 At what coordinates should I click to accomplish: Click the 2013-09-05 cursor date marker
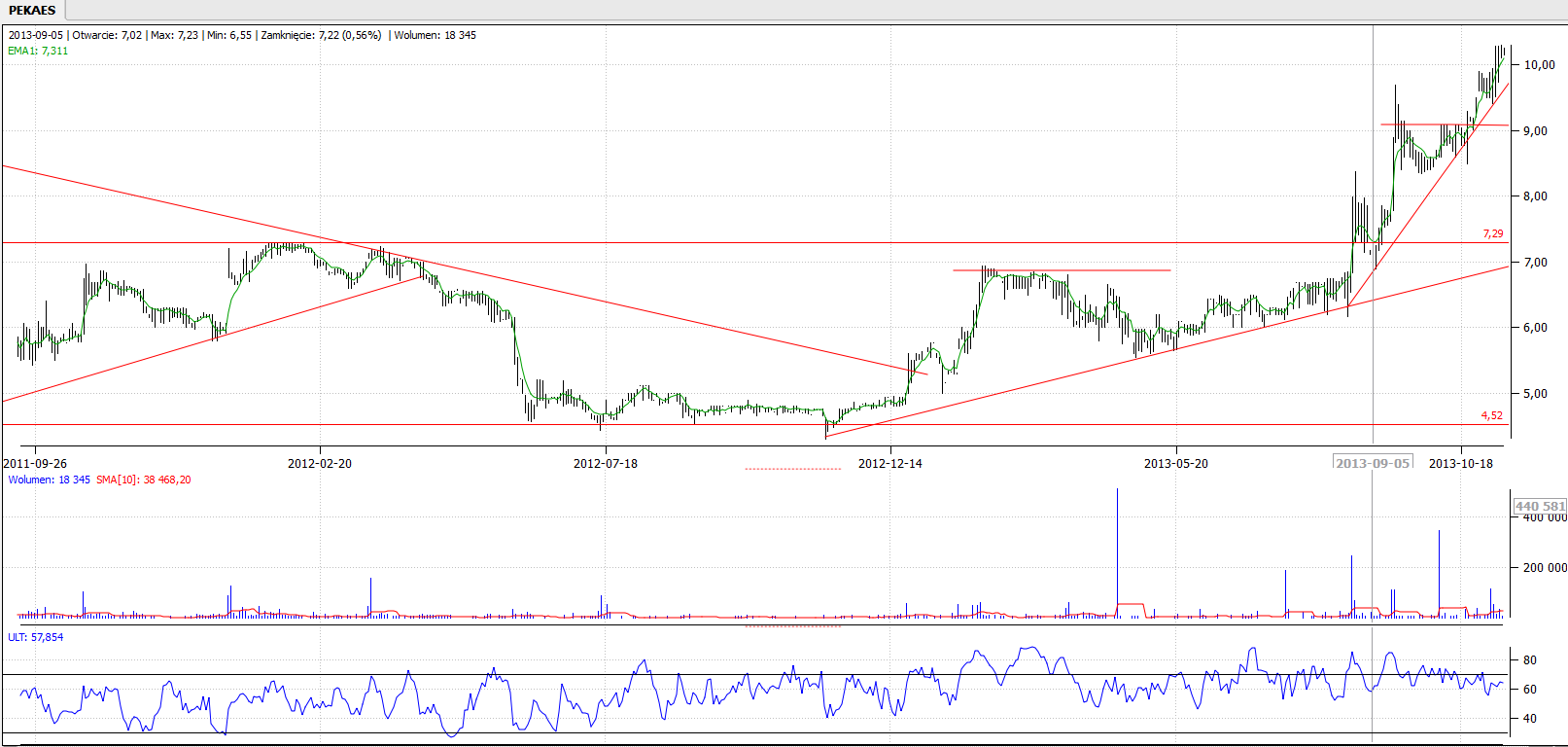(1373, 463)
